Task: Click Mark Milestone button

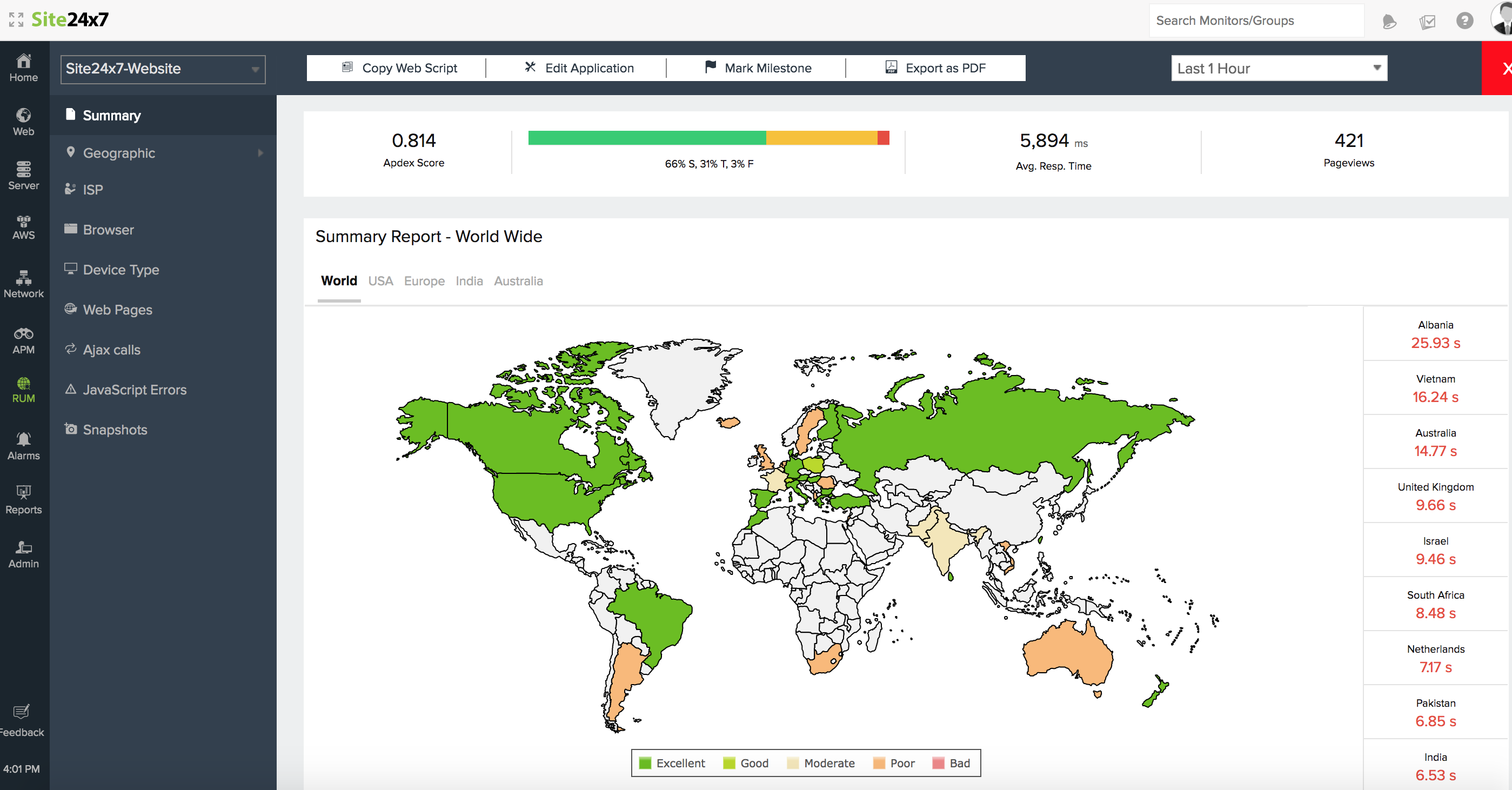Action: coord(758,68)
